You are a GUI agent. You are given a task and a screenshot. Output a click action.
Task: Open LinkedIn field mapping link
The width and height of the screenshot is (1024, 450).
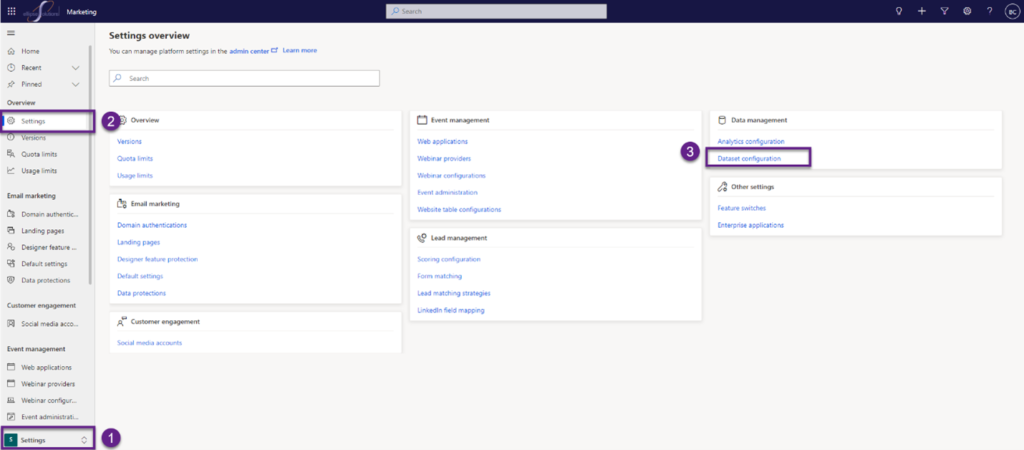[x=451, y=310]
